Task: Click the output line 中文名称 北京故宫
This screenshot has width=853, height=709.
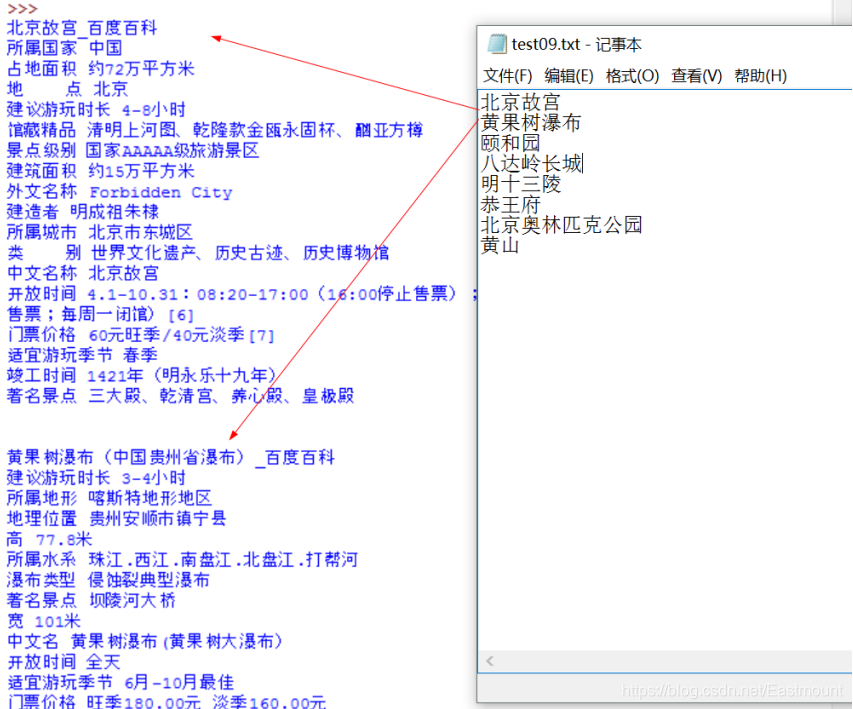Action: (83, 273)
